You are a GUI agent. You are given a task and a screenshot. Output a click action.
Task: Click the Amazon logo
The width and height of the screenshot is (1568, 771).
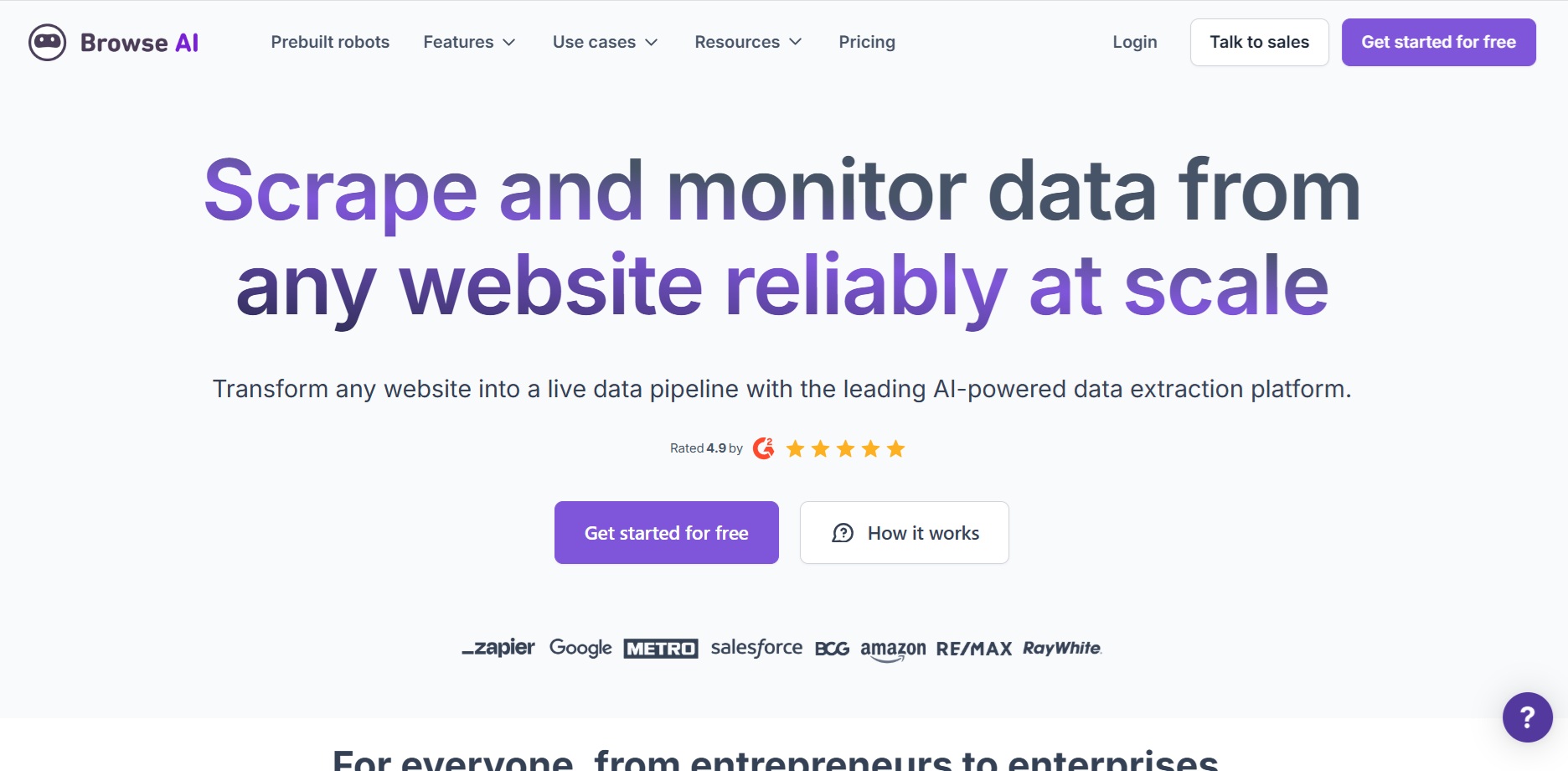pyautogui.click(x=893, y=650)
